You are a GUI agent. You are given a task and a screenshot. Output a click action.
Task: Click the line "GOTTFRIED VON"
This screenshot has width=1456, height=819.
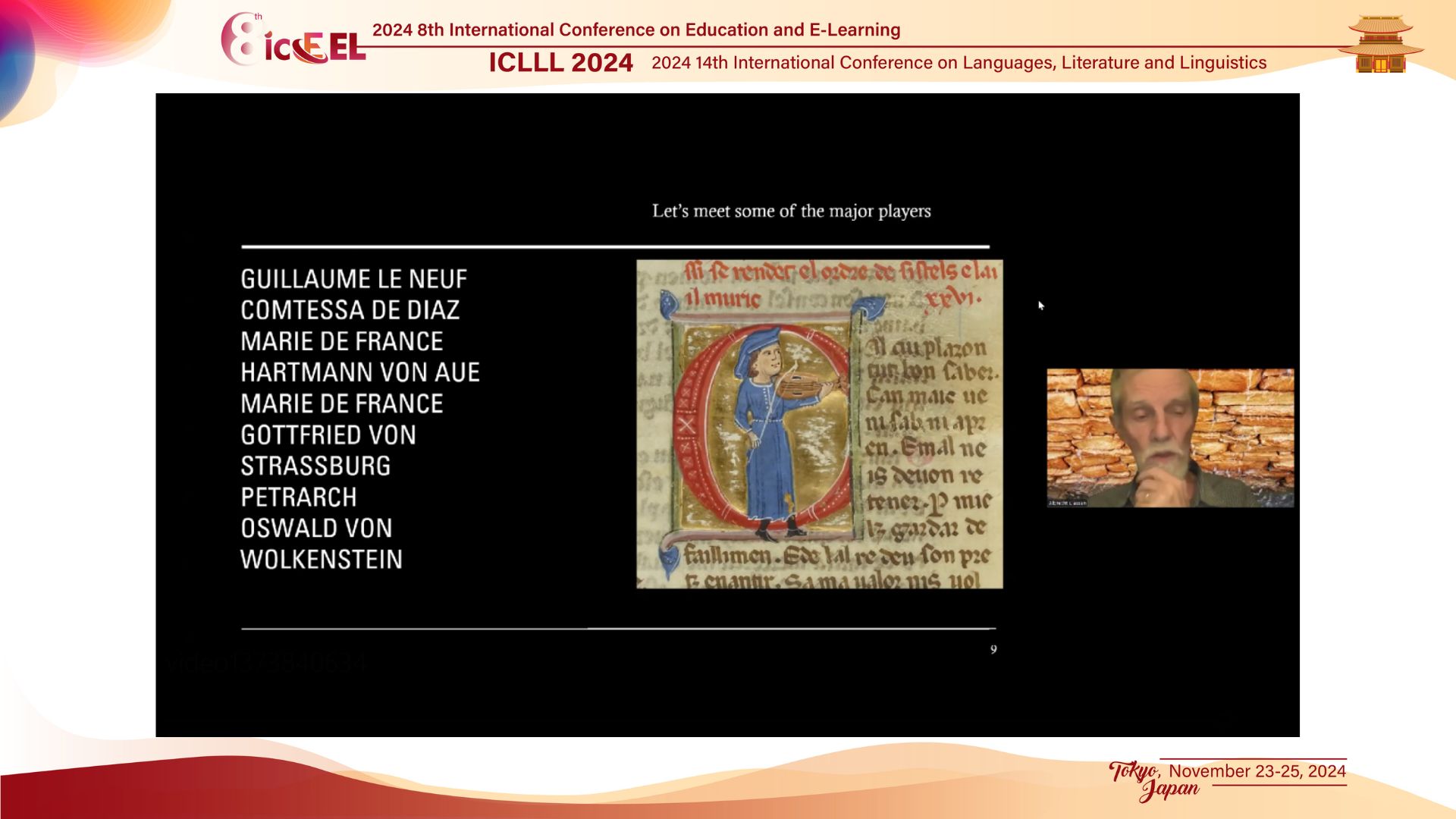[328, 435]
